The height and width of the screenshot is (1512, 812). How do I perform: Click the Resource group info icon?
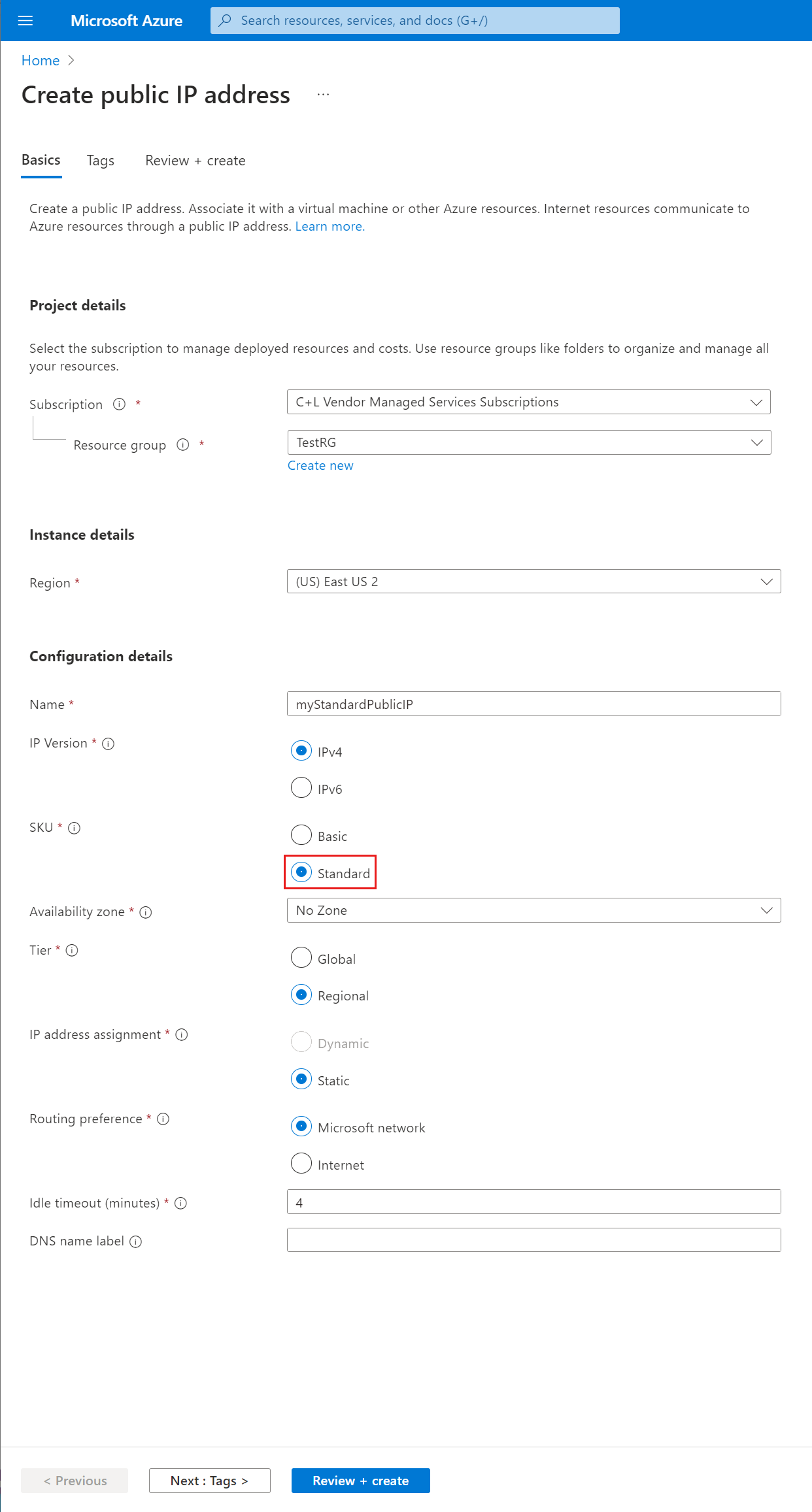click(x=183, y=445)
